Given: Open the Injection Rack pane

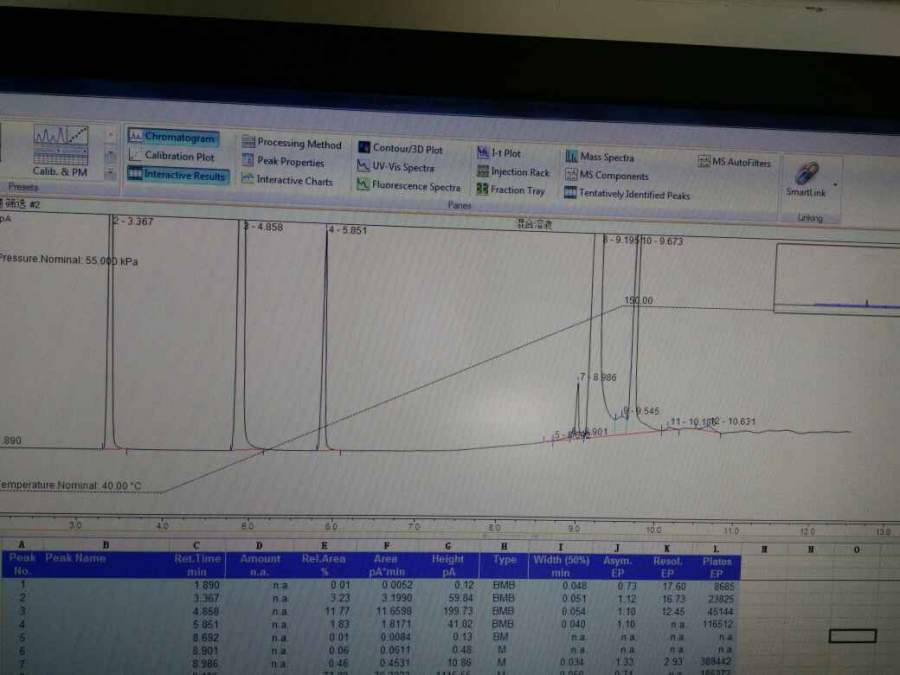Looking at the screenshot, I should pyautogui.click(x=513, y=171).
